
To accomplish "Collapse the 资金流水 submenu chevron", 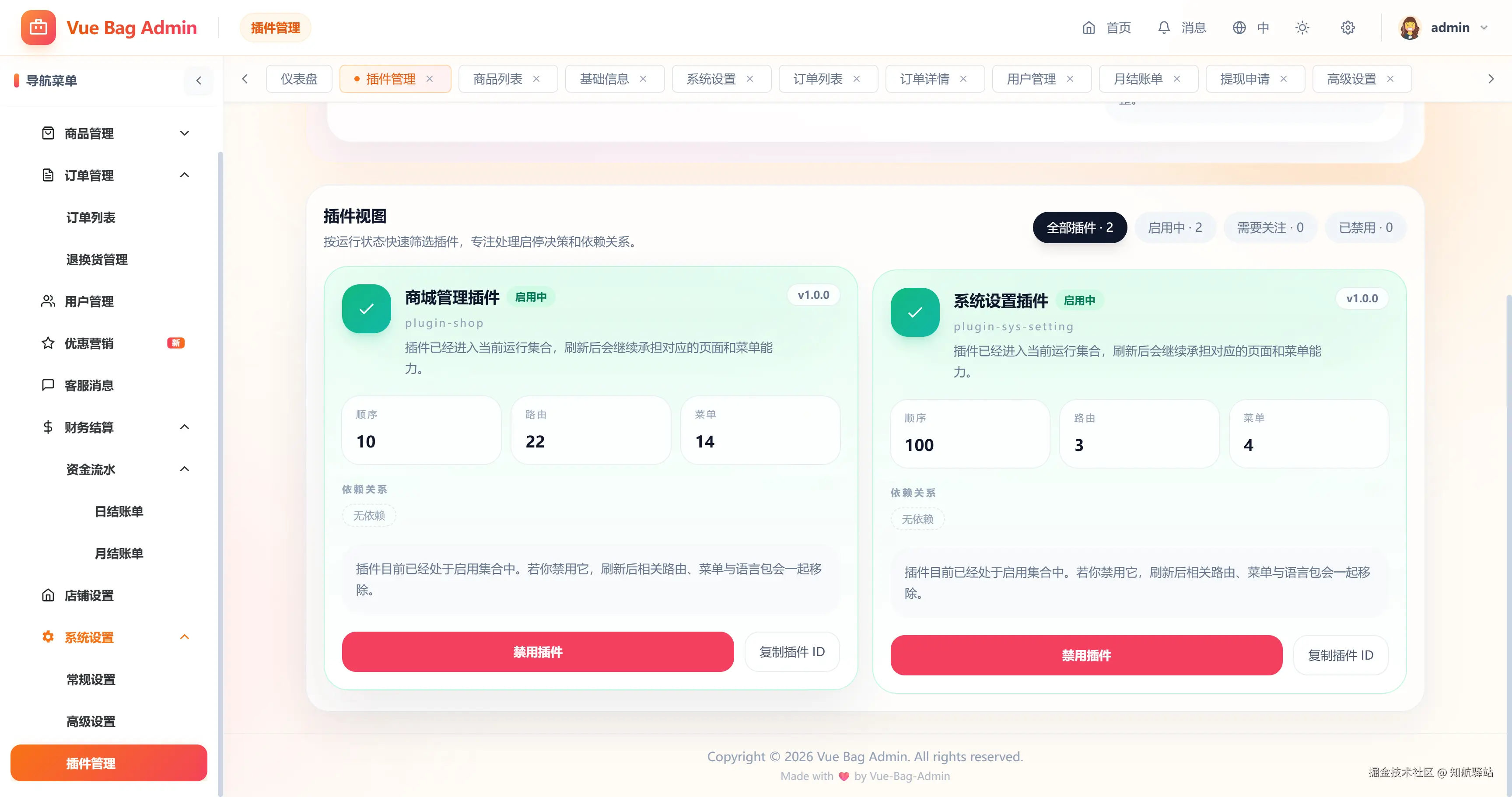I will coord(184,469).
